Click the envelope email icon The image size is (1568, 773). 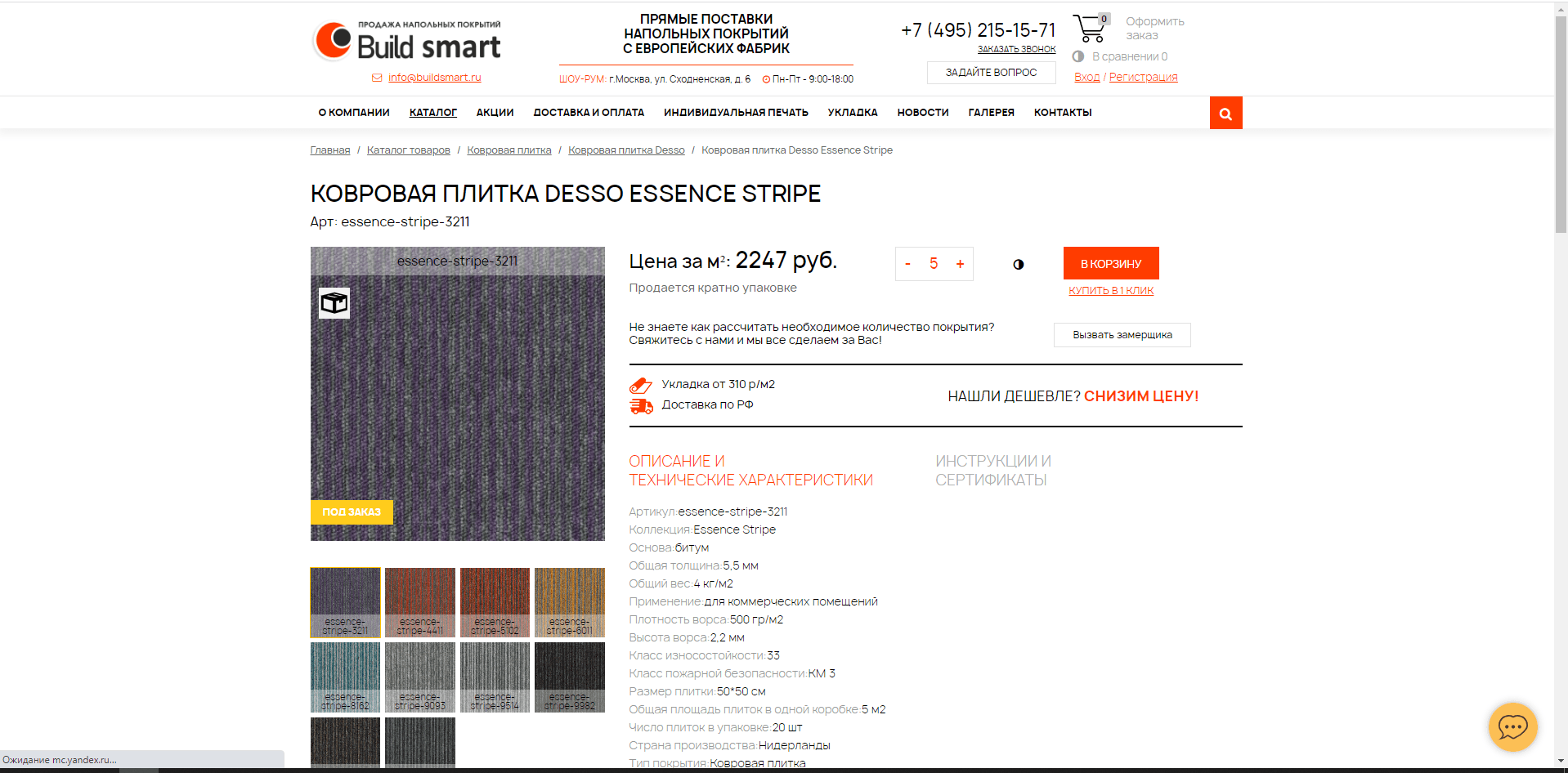(x=377, y=78)
